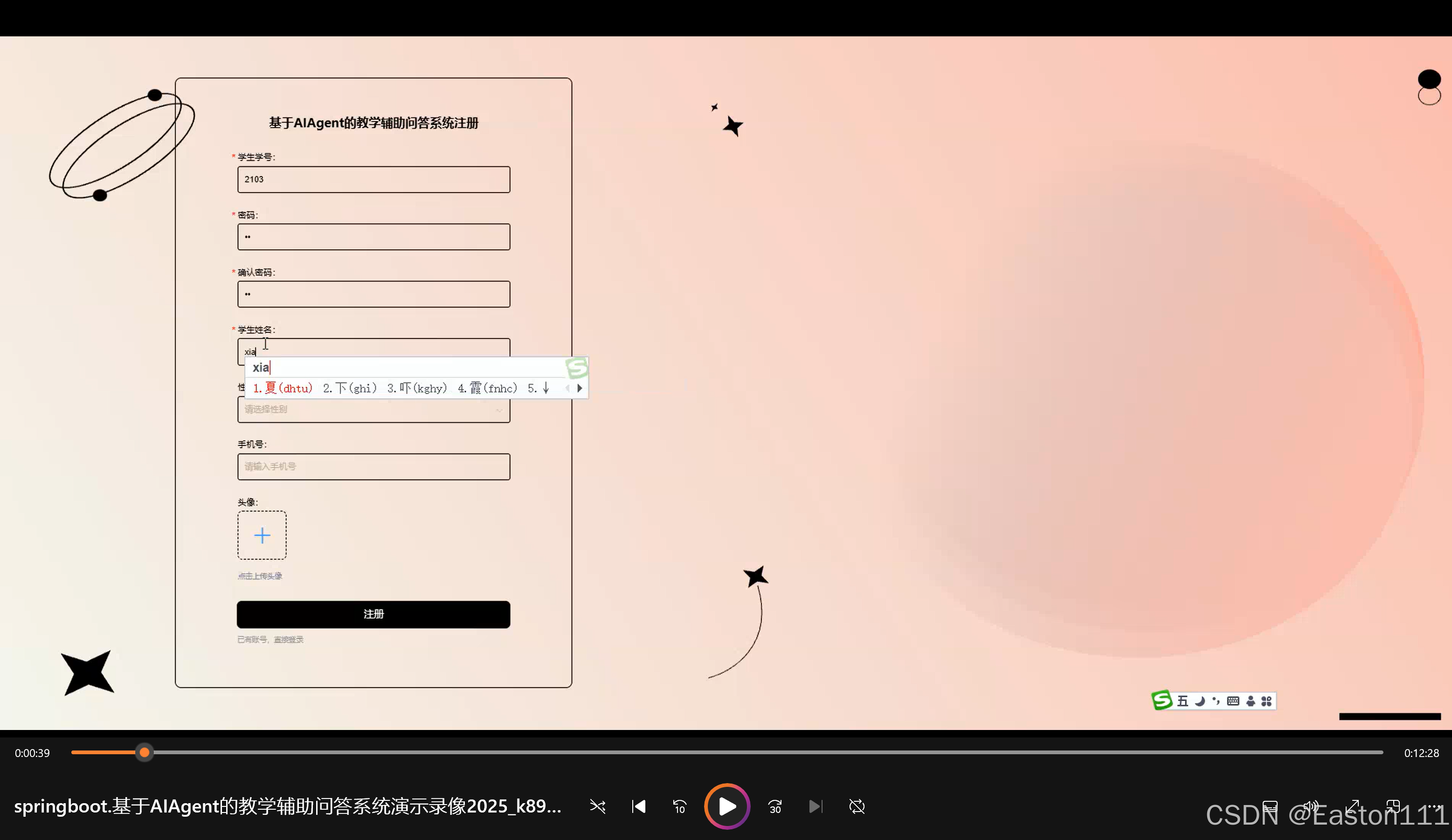Switch to mini player view
Screen dimensions: 1452x840
click(1393, 806)
